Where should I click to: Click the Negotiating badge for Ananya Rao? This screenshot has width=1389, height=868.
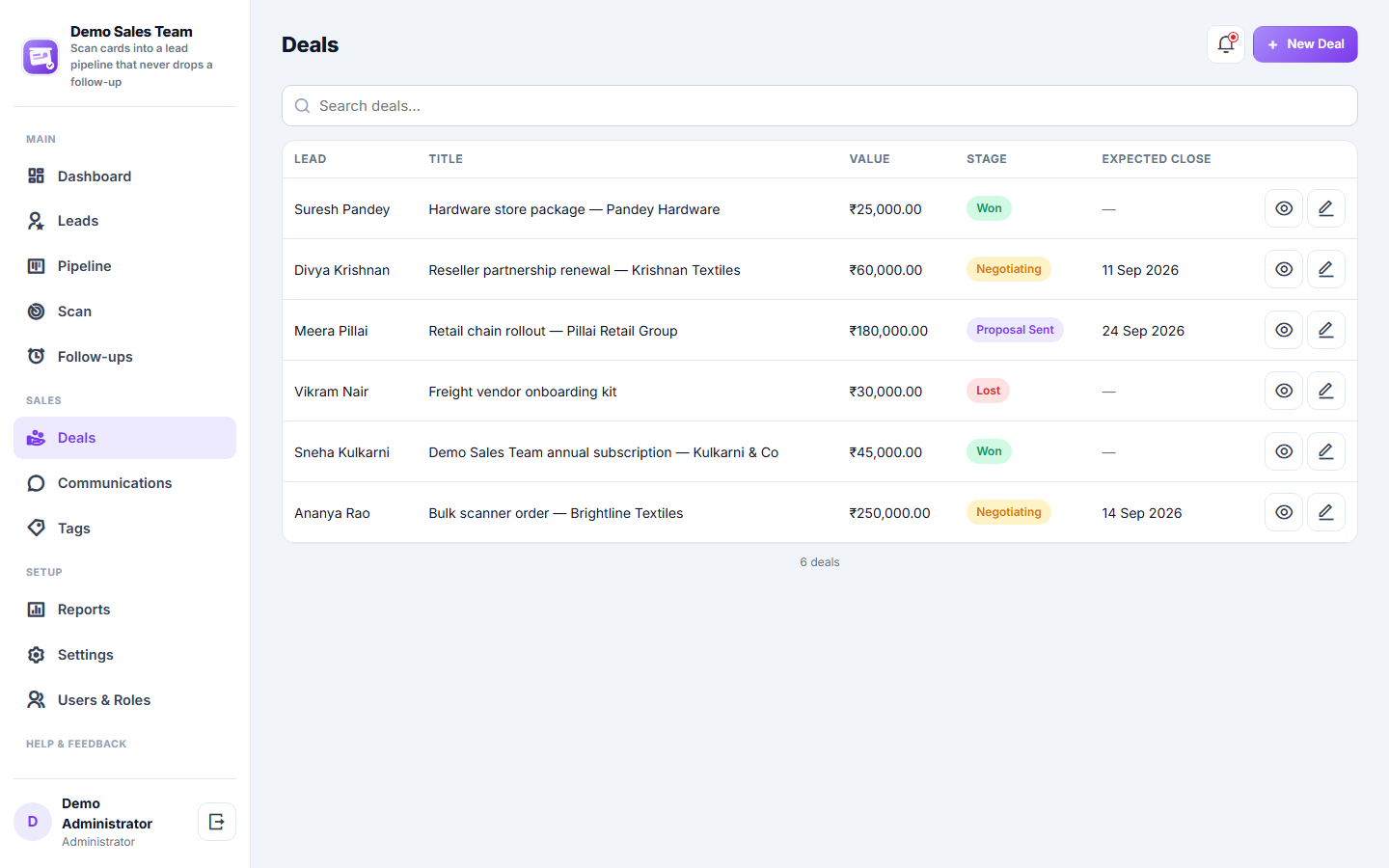[1009, 512]
